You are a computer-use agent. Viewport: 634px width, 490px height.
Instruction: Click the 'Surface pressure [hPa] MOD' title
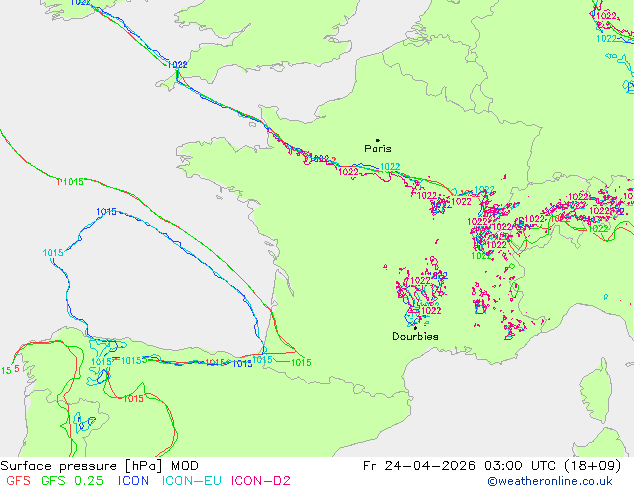(x=99, y=466)
